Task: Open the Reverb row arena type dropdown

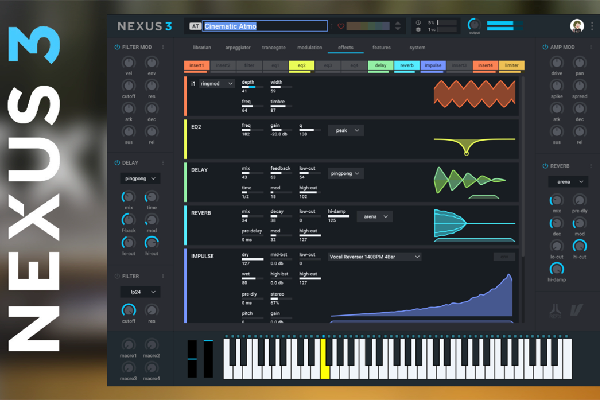Action: [x=375, y=217]
